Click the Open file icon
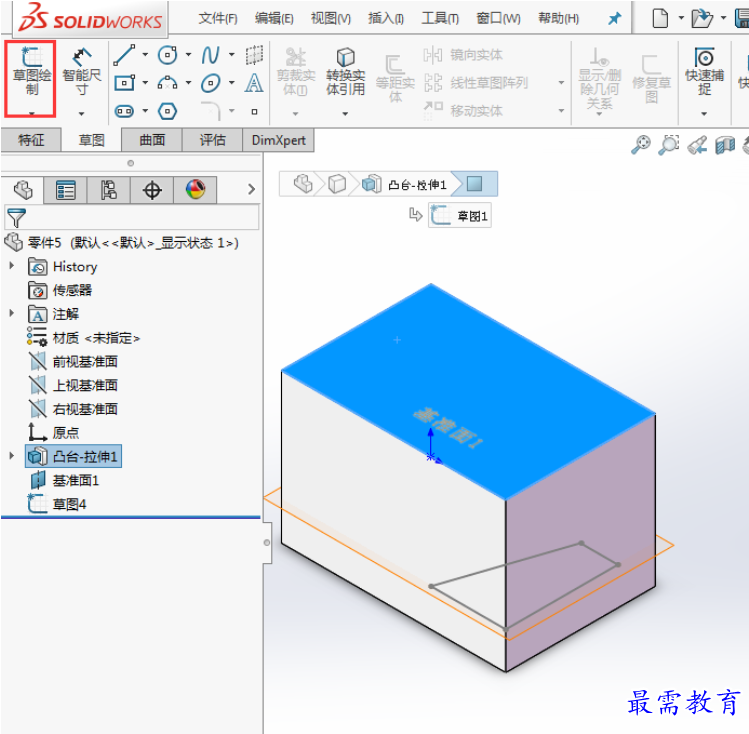This screenshot has height=734, width=749. [x=702, y=19]
